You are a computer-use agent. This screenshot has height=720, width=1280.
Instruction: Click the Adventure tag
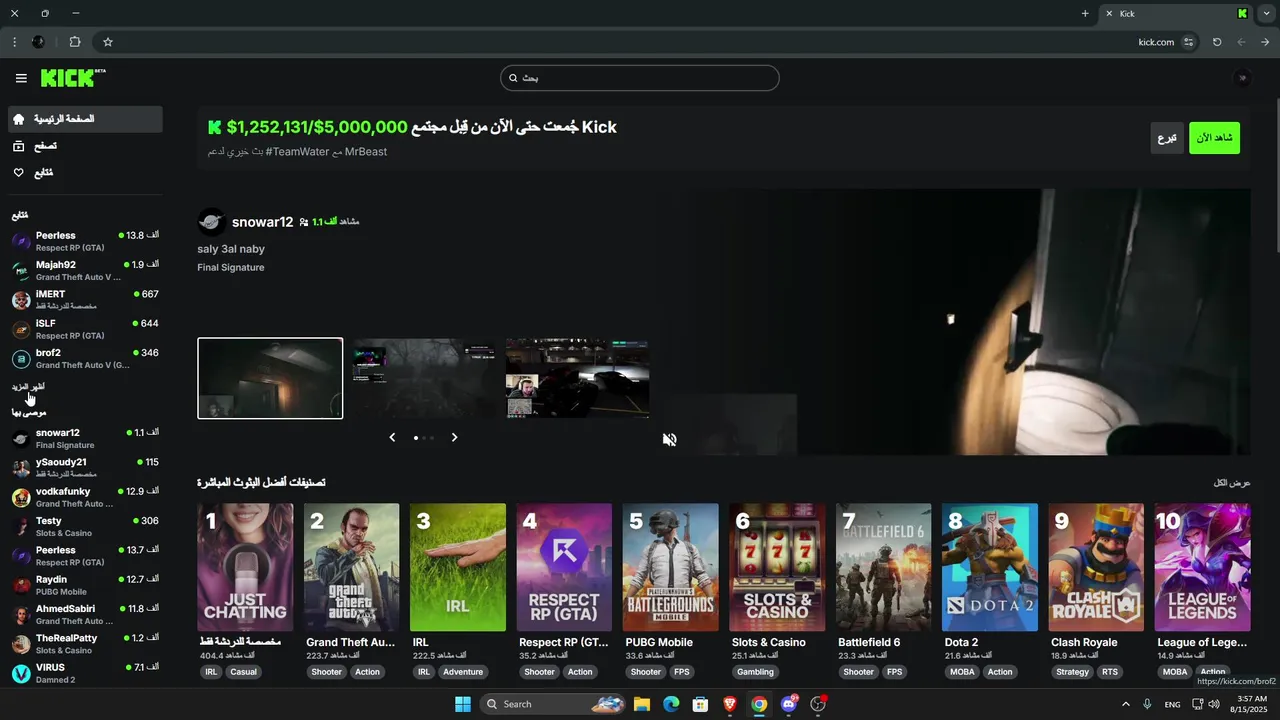tap(463, 672)
